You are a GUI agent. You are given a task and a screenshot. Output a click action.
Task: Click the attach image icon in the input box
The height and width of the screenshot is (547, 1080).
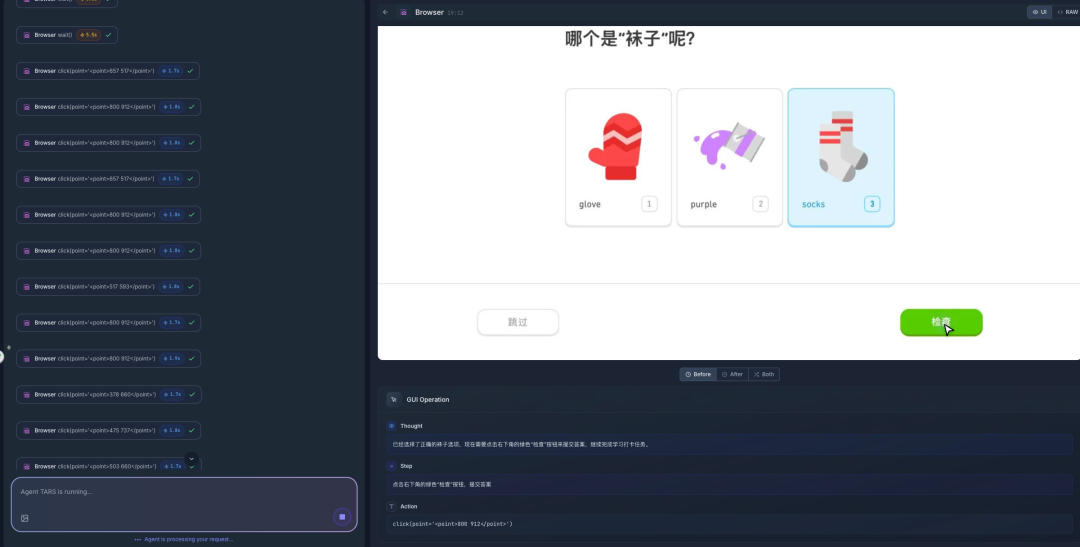25,518
